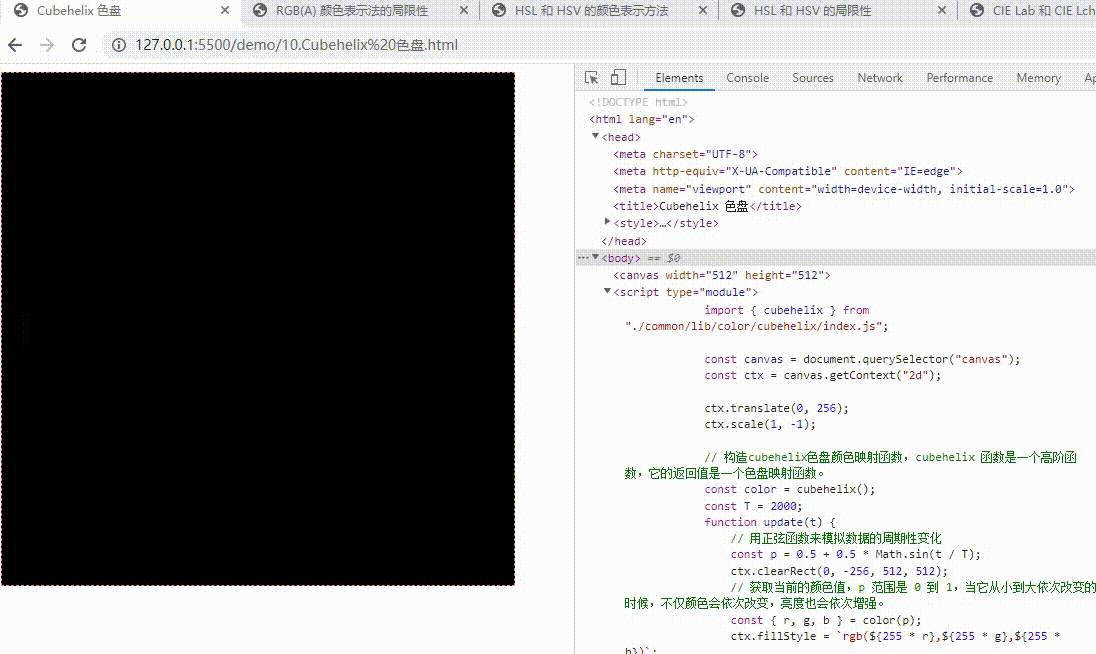Image resolution: width=1096 pixels, height=654 pixels.
Task: Click the document.querySelector("canvas") code line
Action: tap(862, 359)
